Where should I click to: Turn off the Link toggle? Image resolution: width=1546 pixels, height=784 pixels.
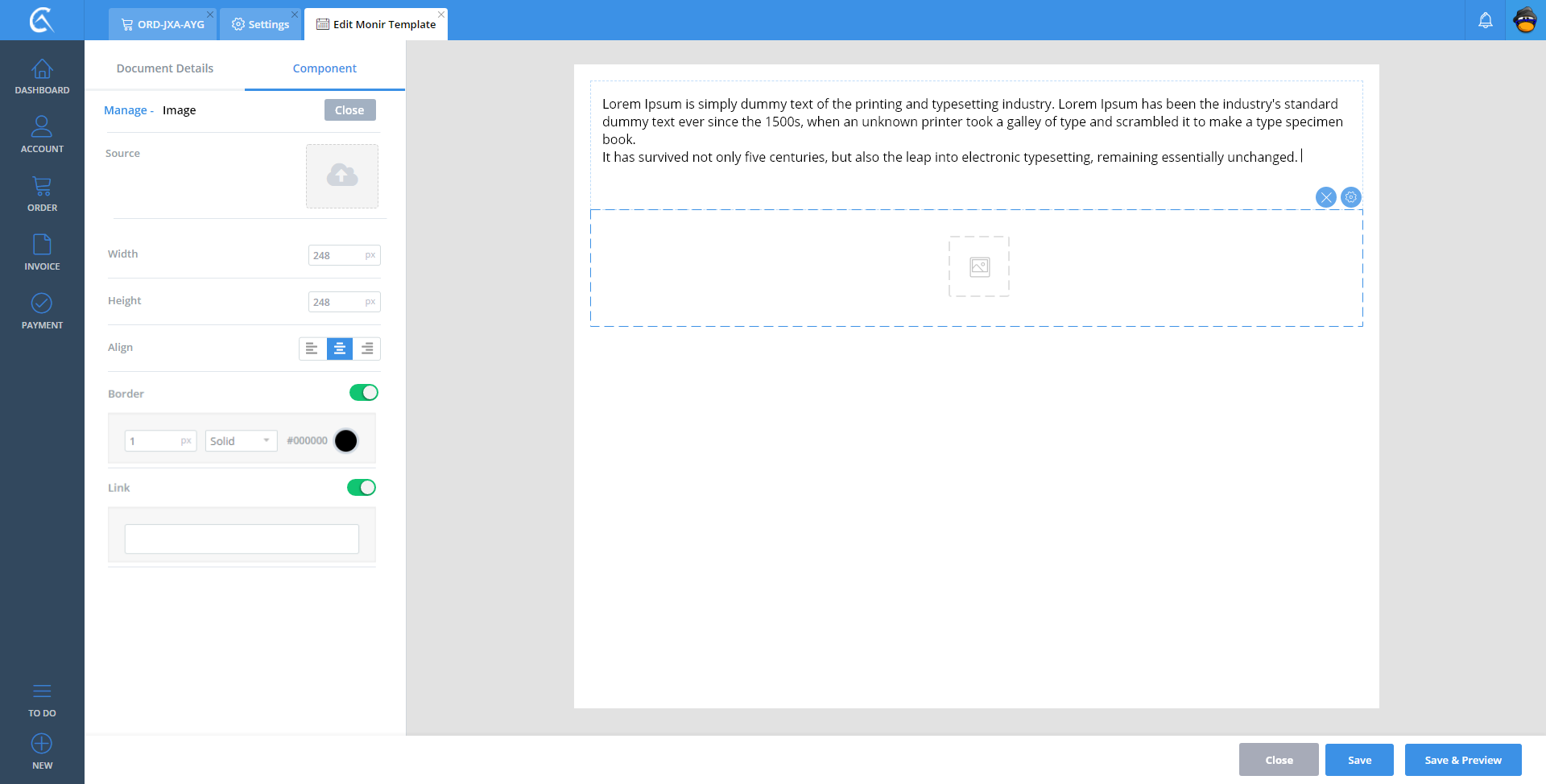[x=362, y=488]
